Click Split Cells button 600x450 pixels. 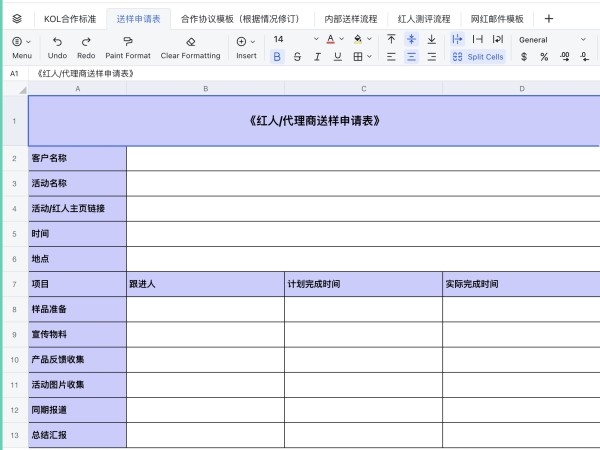[478, 57]
